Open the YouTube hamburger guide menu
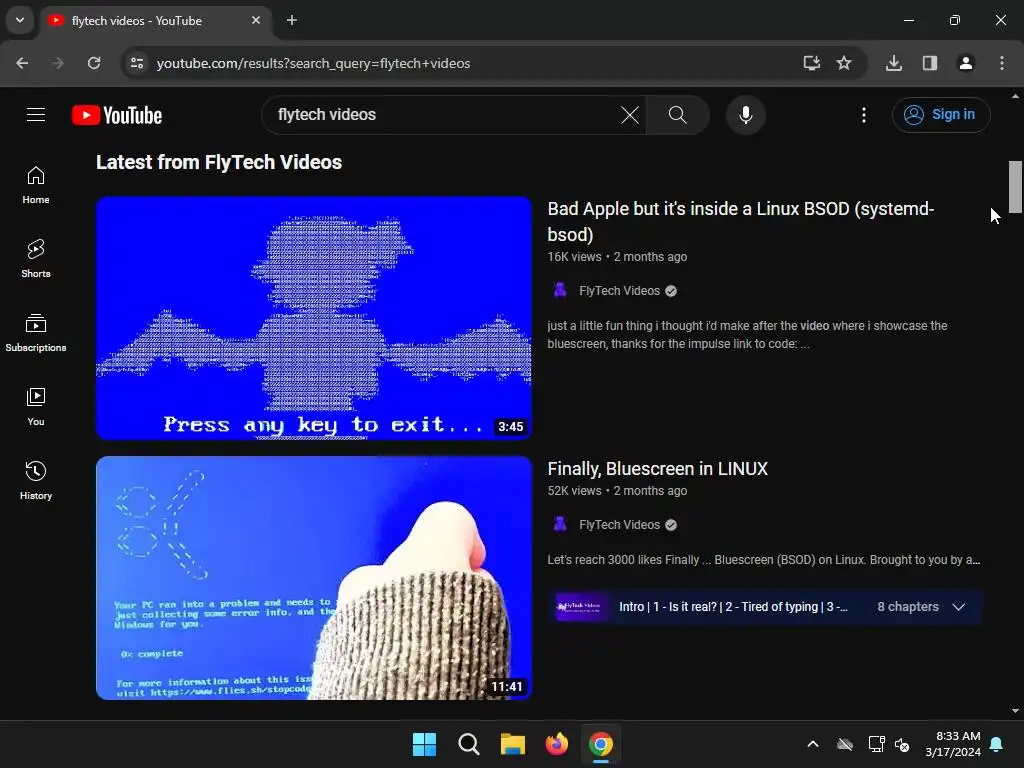 pos(36,115)
